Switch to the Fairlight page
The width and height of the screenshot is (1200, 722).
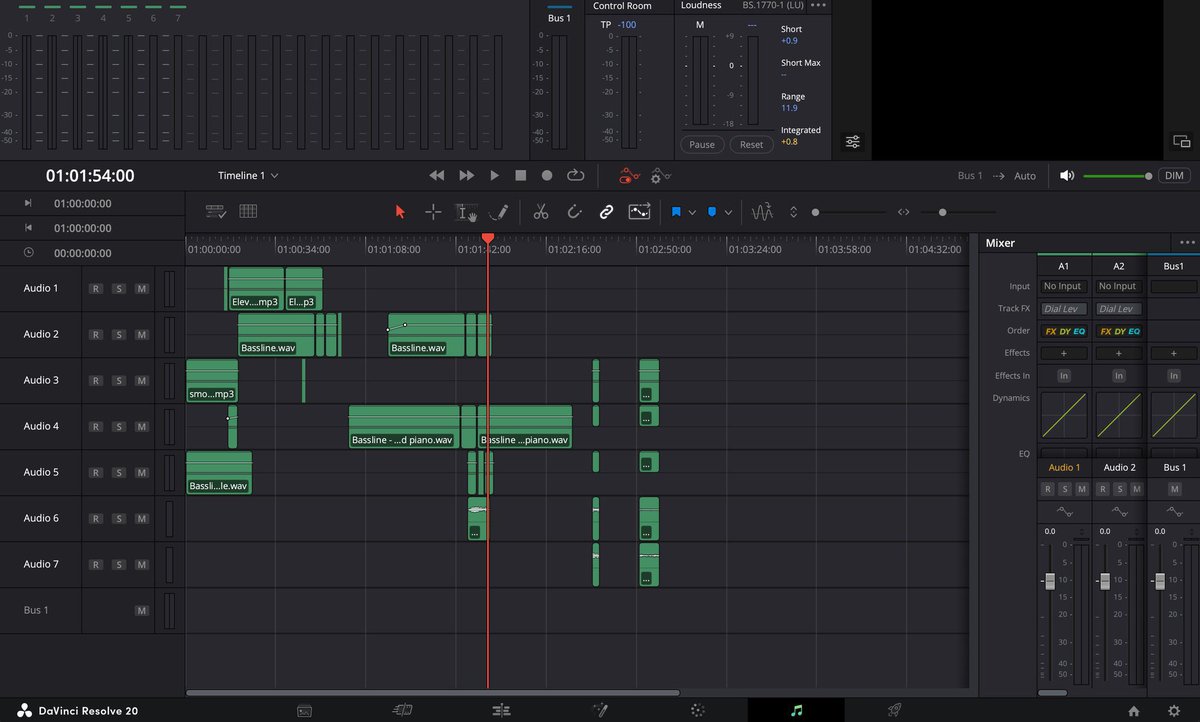(x=796, y=710)
